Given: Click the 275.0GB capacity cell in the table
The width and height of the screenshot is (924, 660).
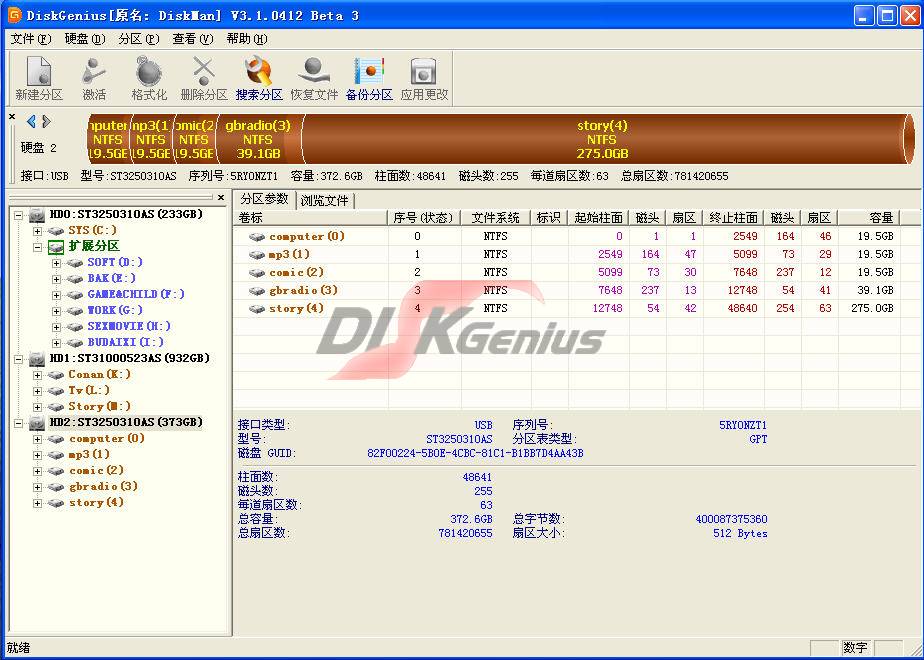Looking at the screenshot, I should pos(872,308).
